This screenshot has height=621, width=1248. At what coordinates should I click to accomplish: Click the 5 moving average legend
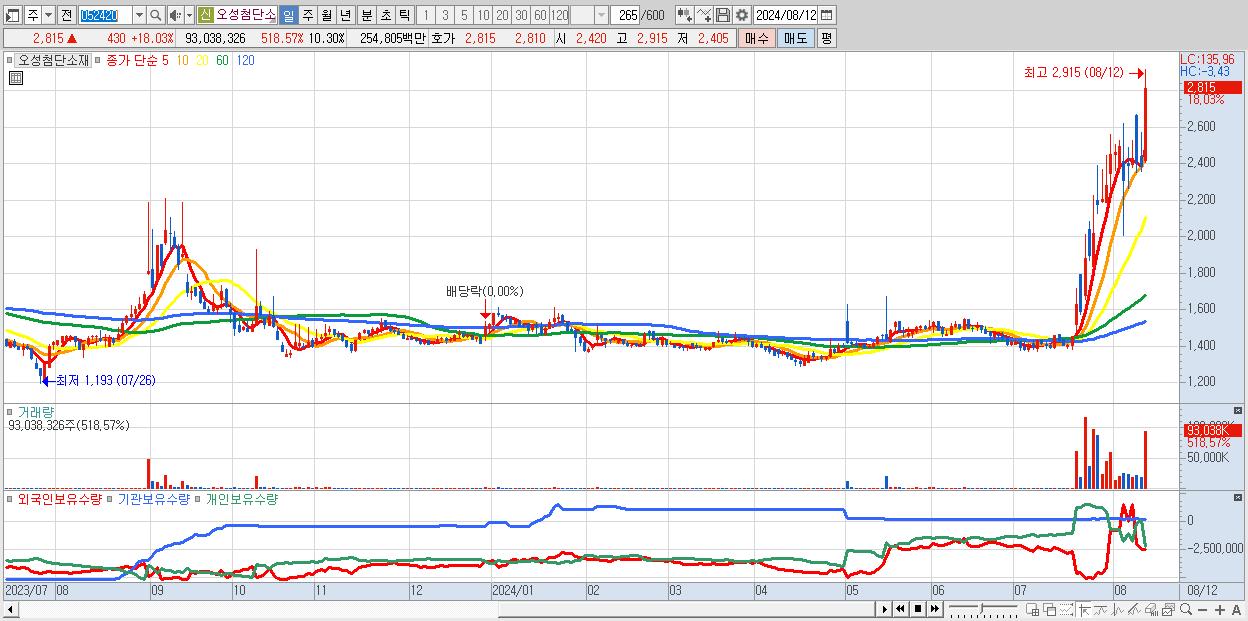coord(165,60)
